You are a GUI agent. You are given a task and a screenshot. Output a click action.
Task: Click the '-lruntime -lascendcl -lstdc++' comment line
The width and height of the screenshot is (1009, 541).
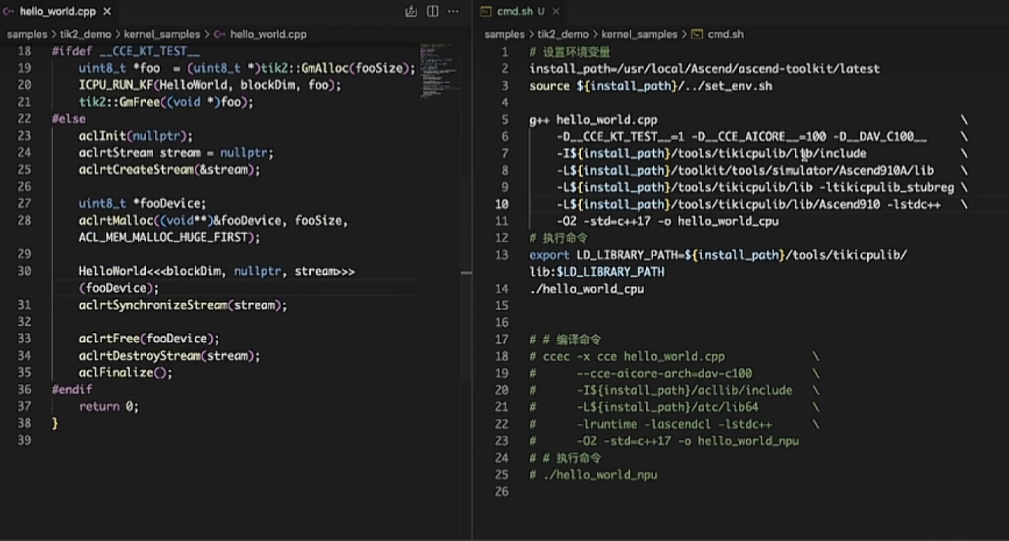click(651, 424)
